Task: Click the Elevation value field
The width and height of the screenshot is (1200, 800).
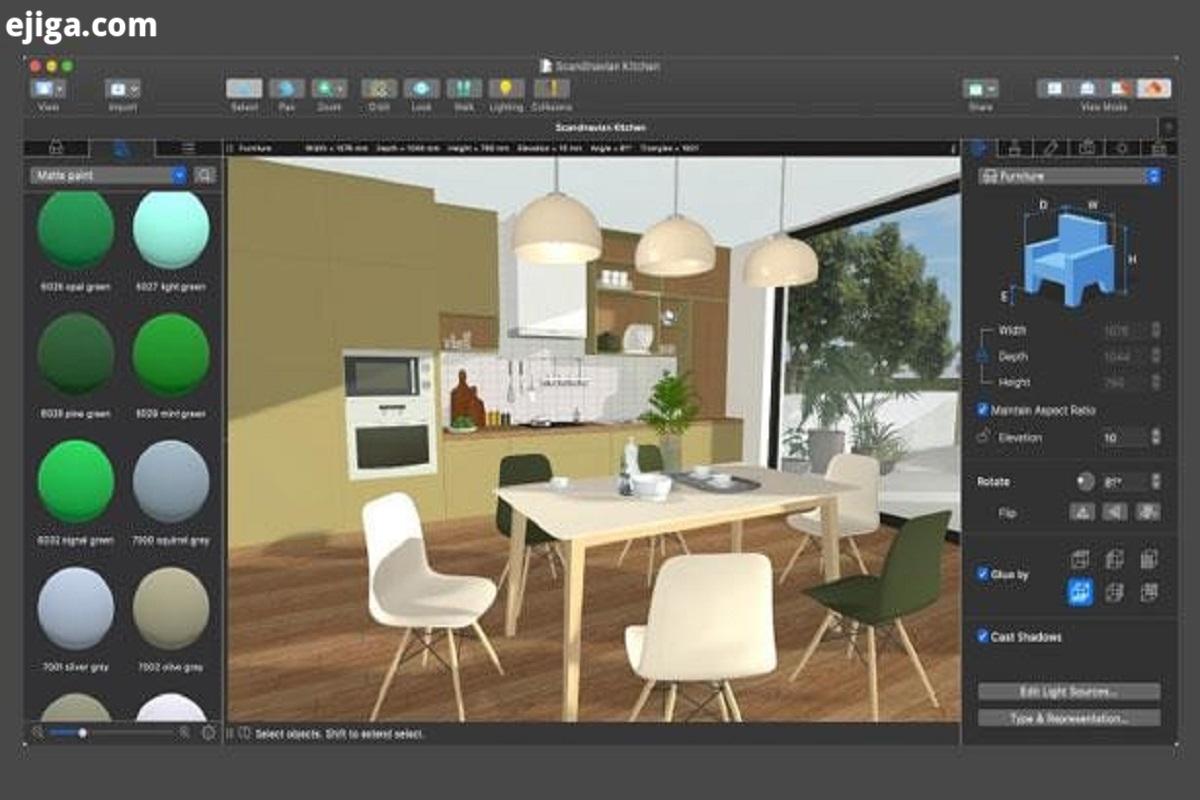Action: 1124,437
